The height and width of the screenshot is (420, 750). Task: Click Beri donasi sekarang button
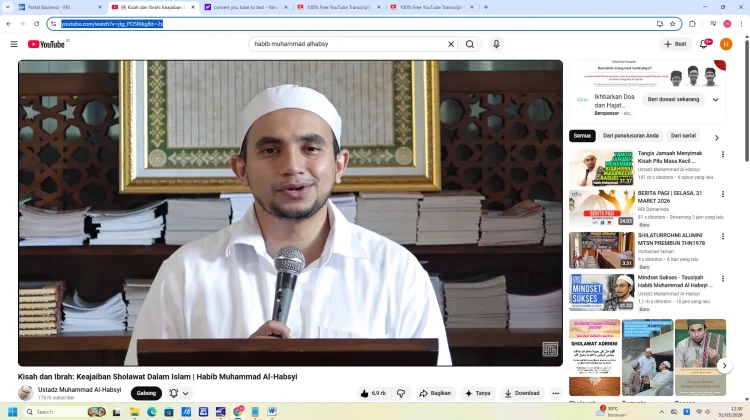pyautogui.click(x=673, y=99)
